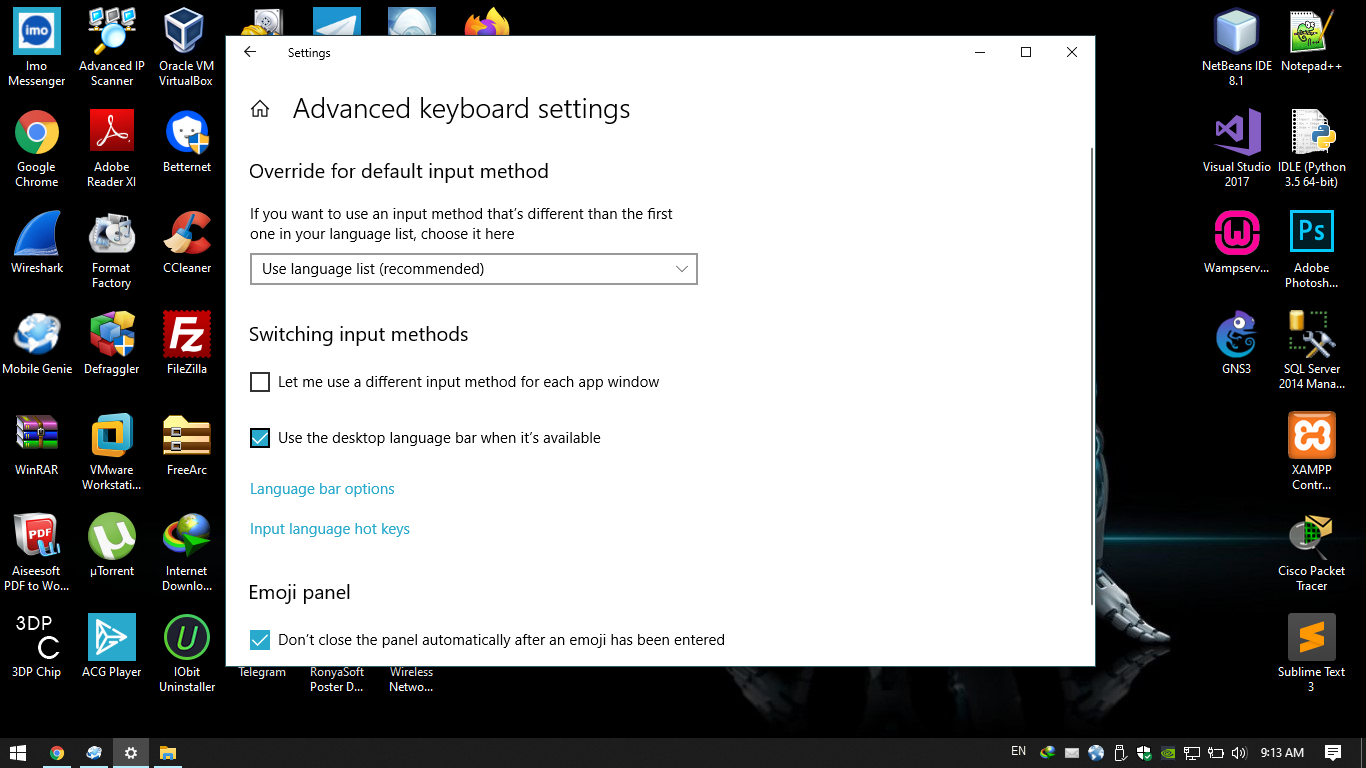Enable different input method for each app window
1366x768 pixels.
260,382
